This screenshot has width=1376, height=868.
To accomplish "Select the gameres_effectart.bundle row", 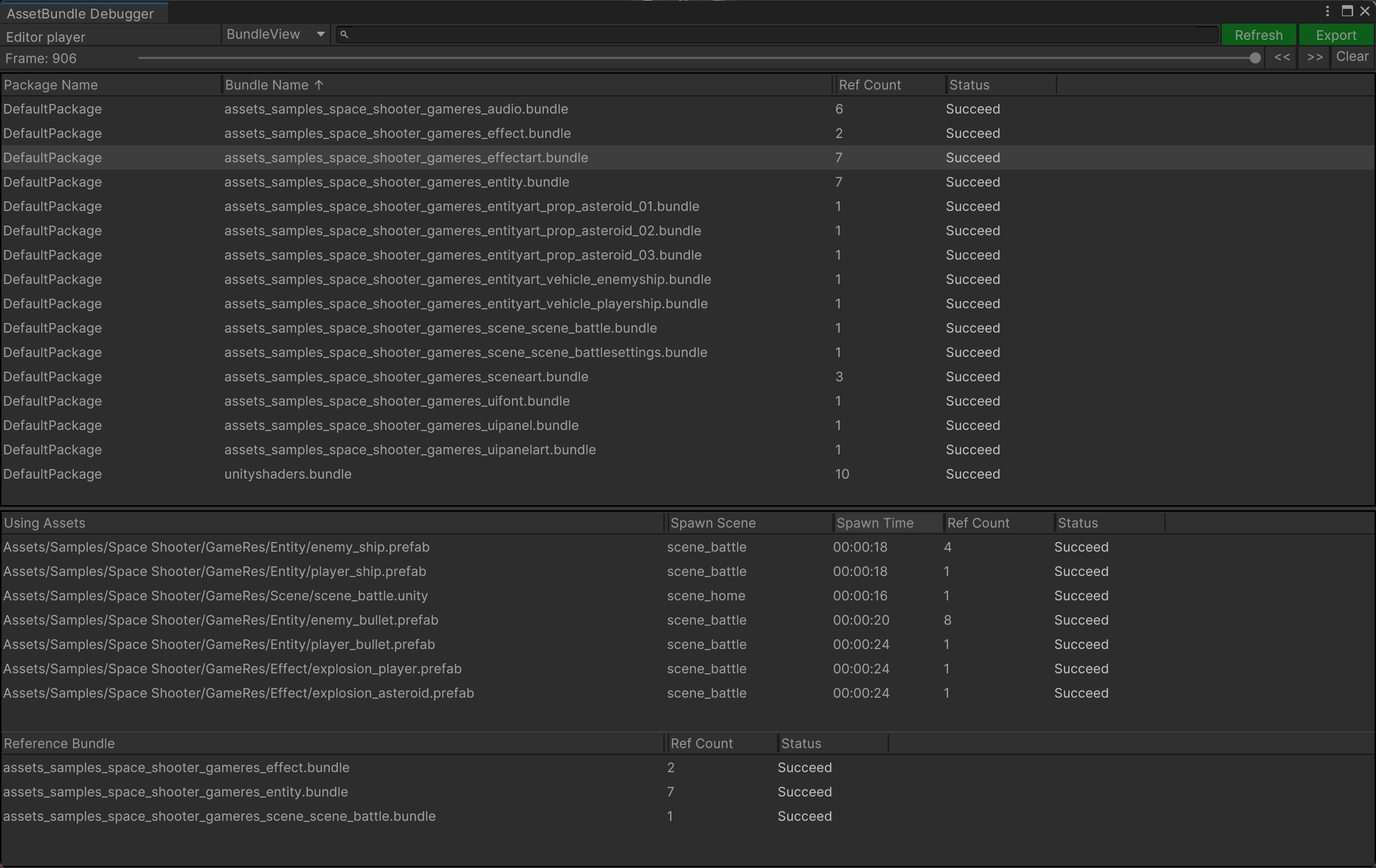I will point(688,158).
